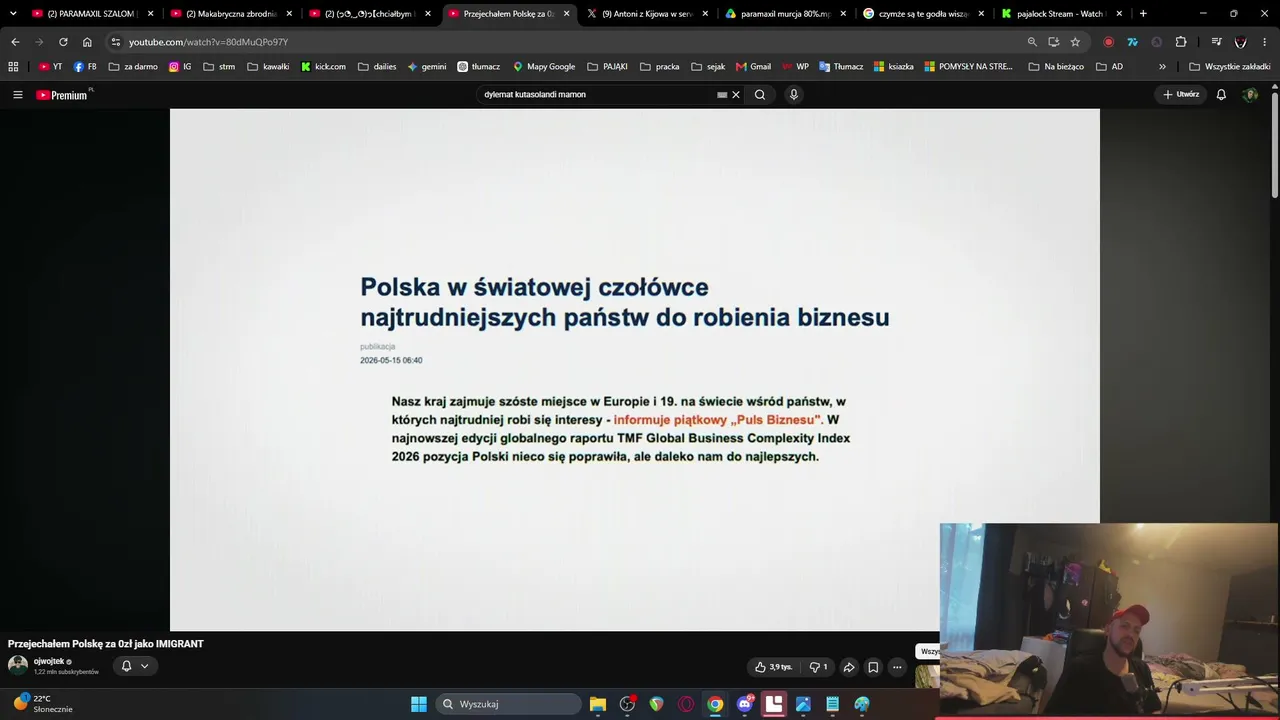
Task: Open the Wszystkie zakładki folder
Action: 1229,67
